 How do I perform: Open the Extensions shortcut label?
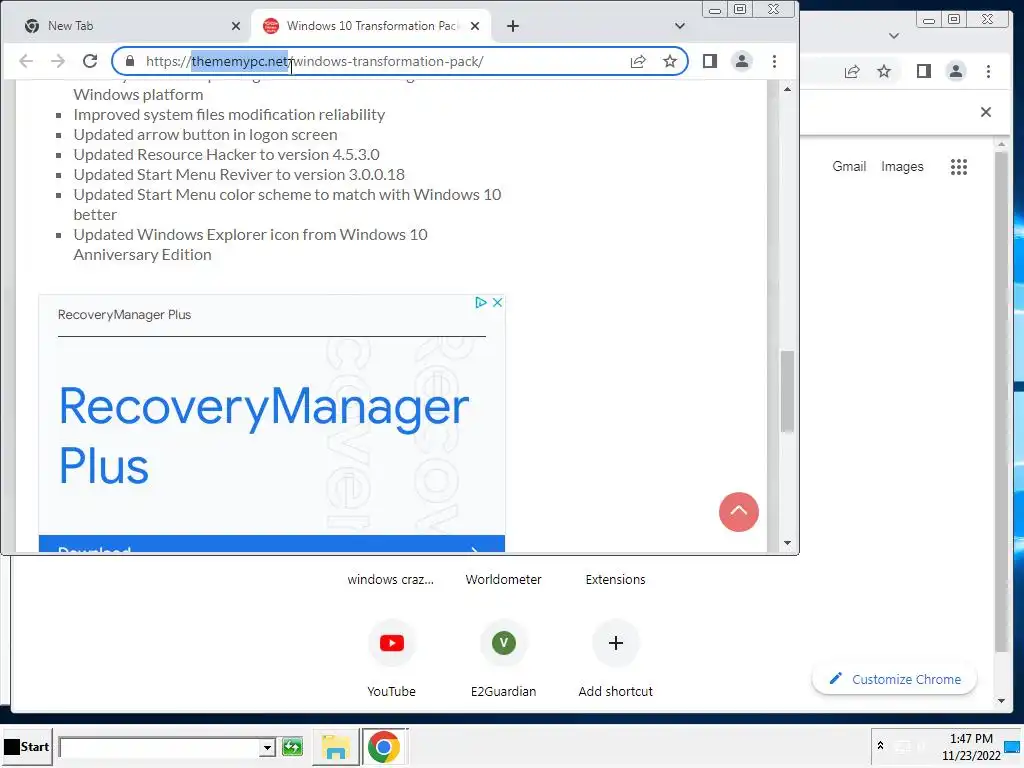pyautogui.click(x=615, y=580)
